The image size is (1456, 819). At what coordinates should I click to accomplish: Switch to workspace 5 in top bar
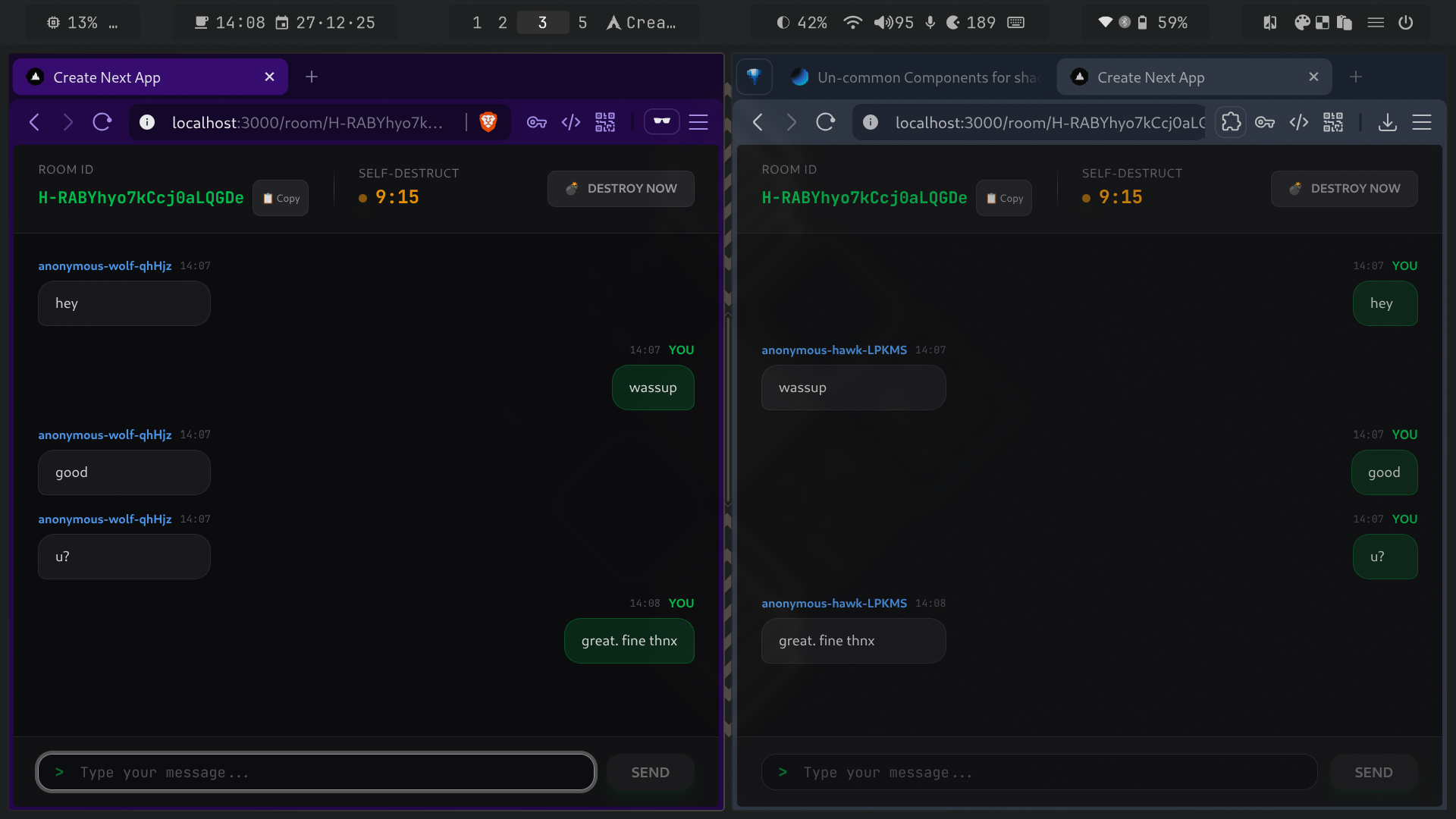pyautogui.click(x=582, y=23)
